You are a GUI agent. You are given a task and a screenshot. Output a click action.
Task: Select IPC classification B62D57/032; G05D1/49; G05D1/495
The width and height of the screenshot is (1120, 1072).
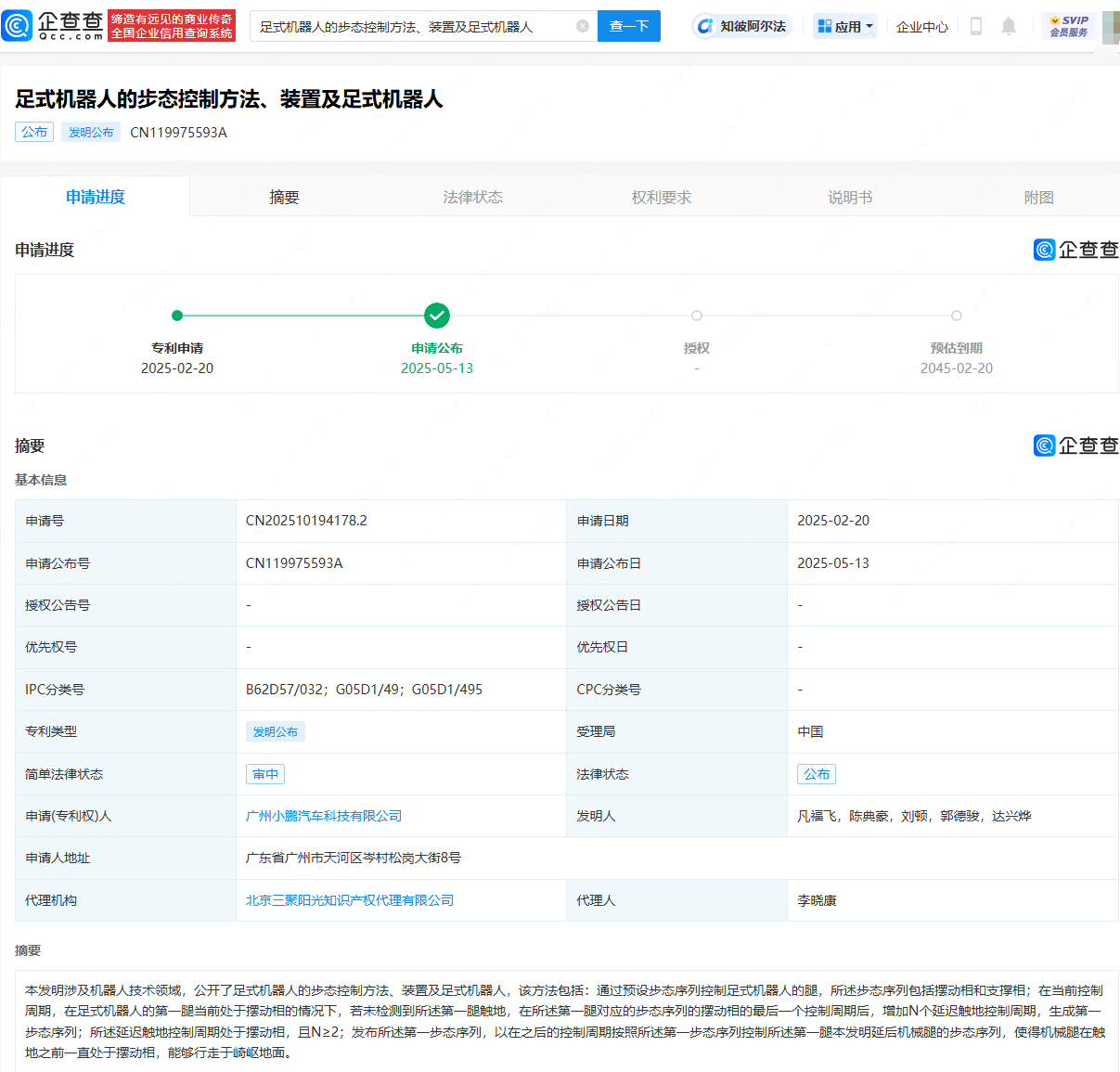click(x=364, y=690)
